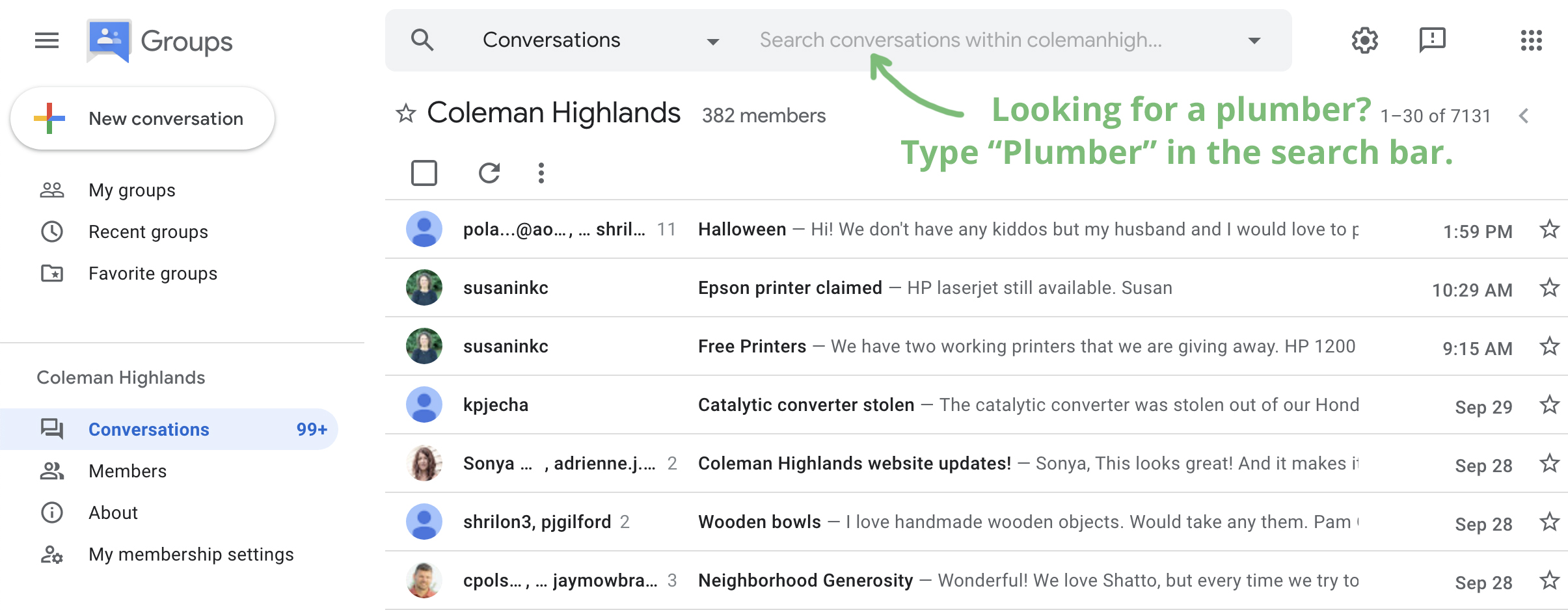Click the search magnifier icon
Viewport: 1568px width, 610px height.
tap(422, 40)
